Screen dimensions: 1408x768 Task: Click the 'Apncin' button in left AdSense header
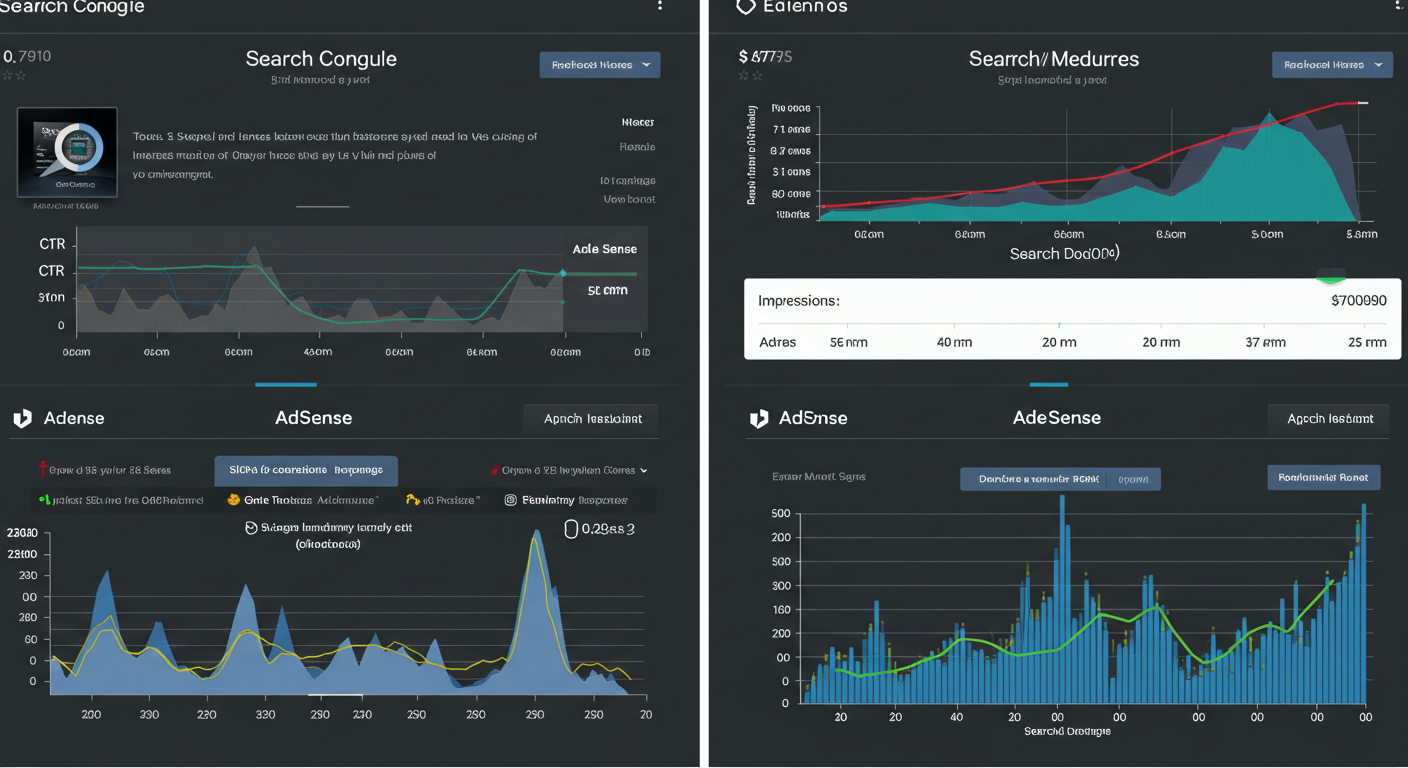pos(591,418)
